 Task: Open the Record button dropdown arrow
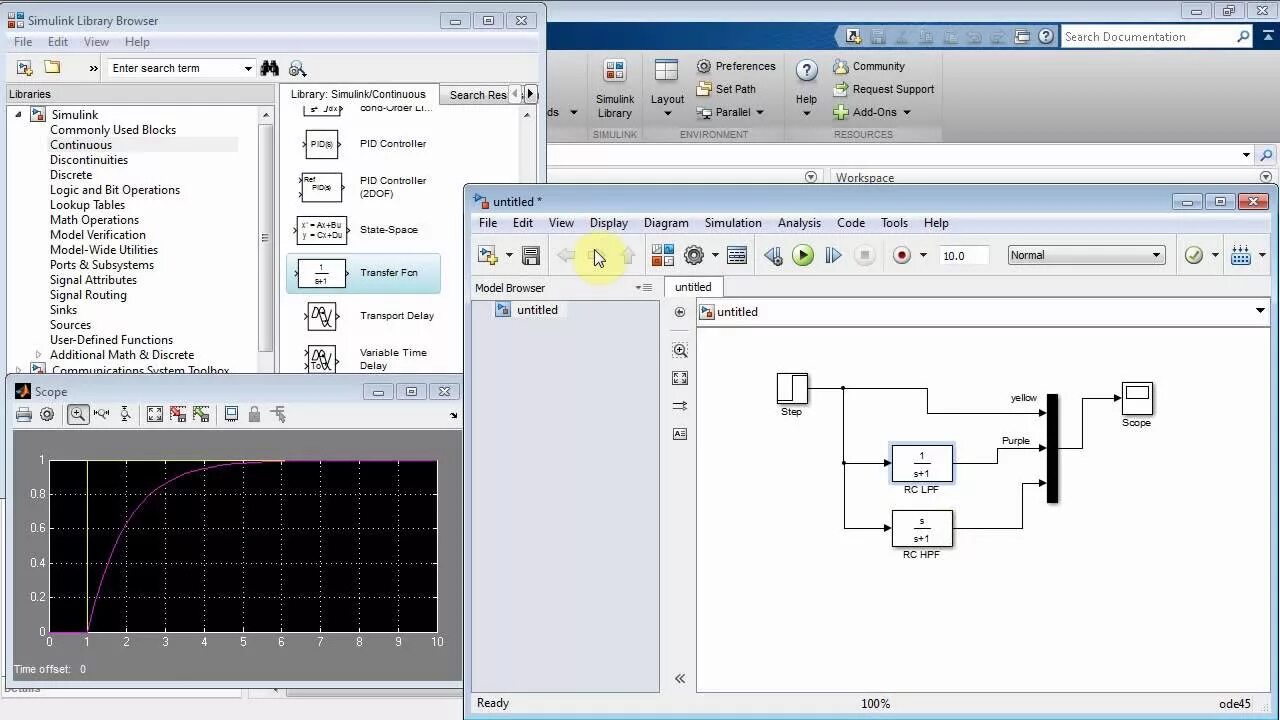[x=923, y=256]
